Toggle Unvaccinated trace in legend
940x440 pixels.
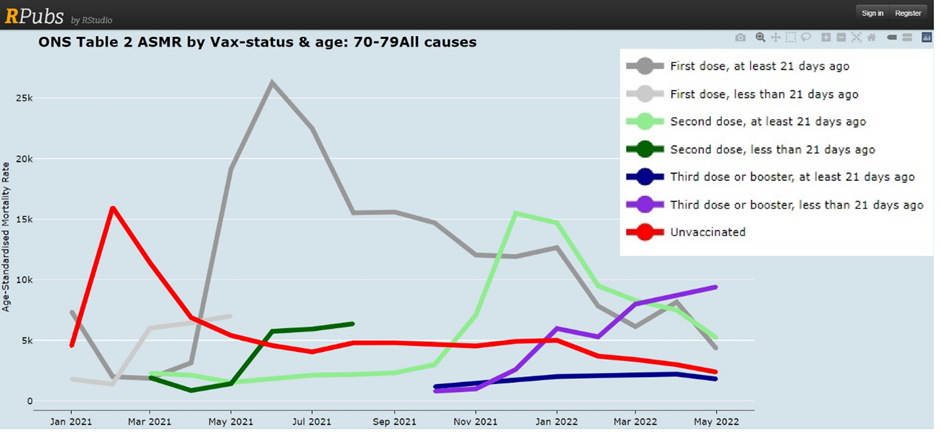click(708, 232)
